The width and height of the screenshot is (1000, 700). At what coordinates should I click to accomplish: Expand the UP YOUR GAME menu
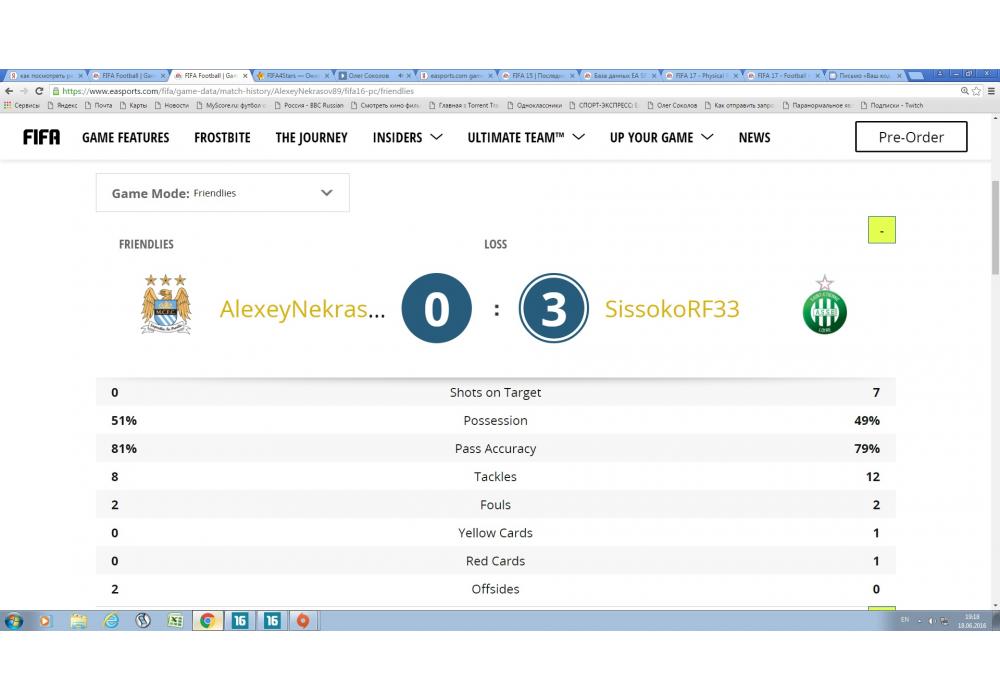click(x=661, y=137)
